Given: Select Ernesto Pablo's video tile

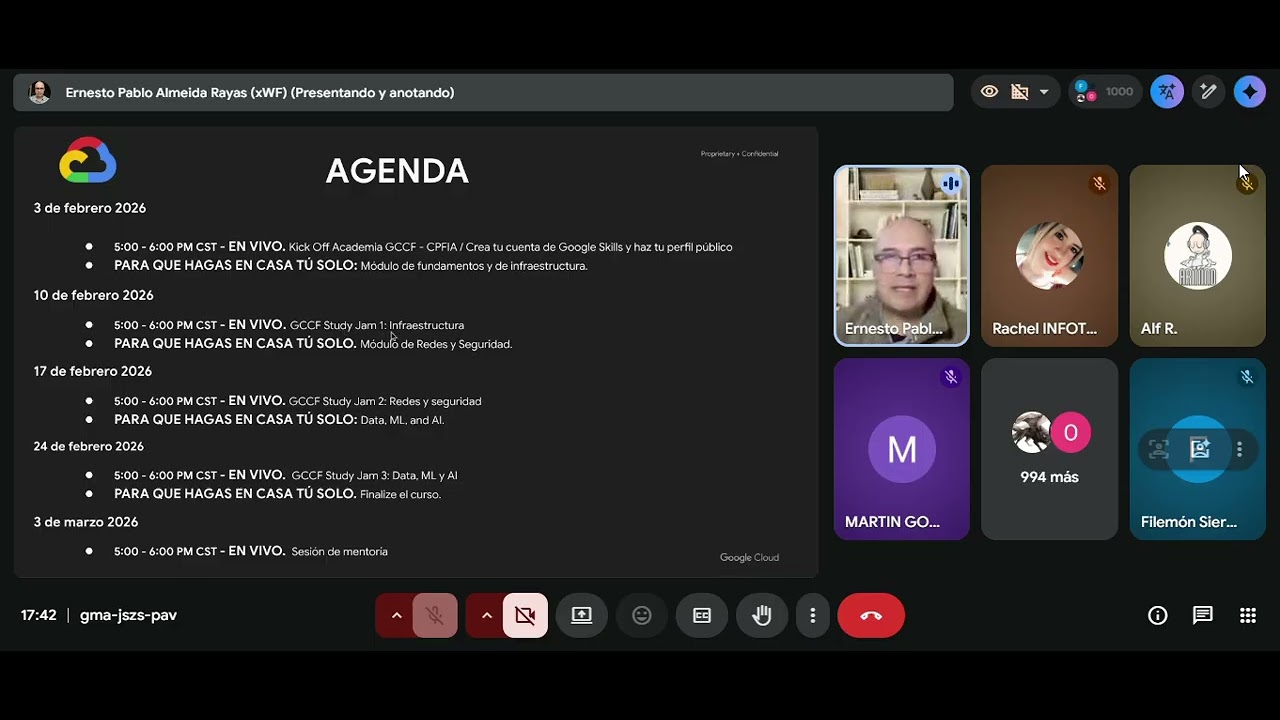Looking at the screenshot, I should 902,256.
